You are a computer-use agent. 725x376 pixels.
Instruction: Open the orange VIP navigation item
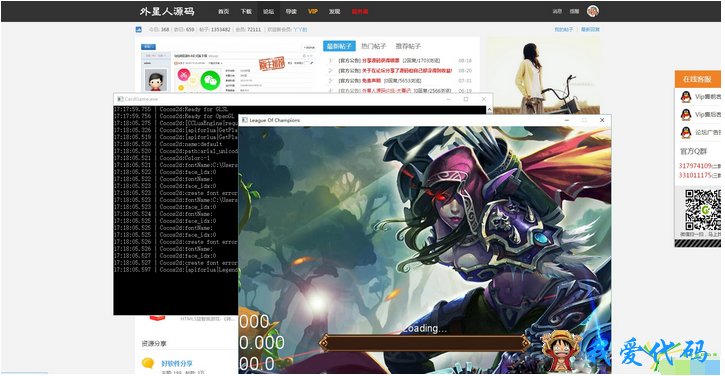[313, 12]
